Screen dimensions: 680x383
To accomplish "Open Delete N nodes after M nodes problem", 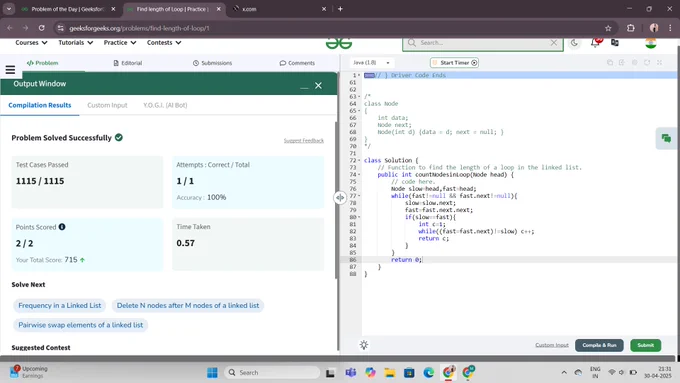I will pyautogui.click(x=188, y=305).
